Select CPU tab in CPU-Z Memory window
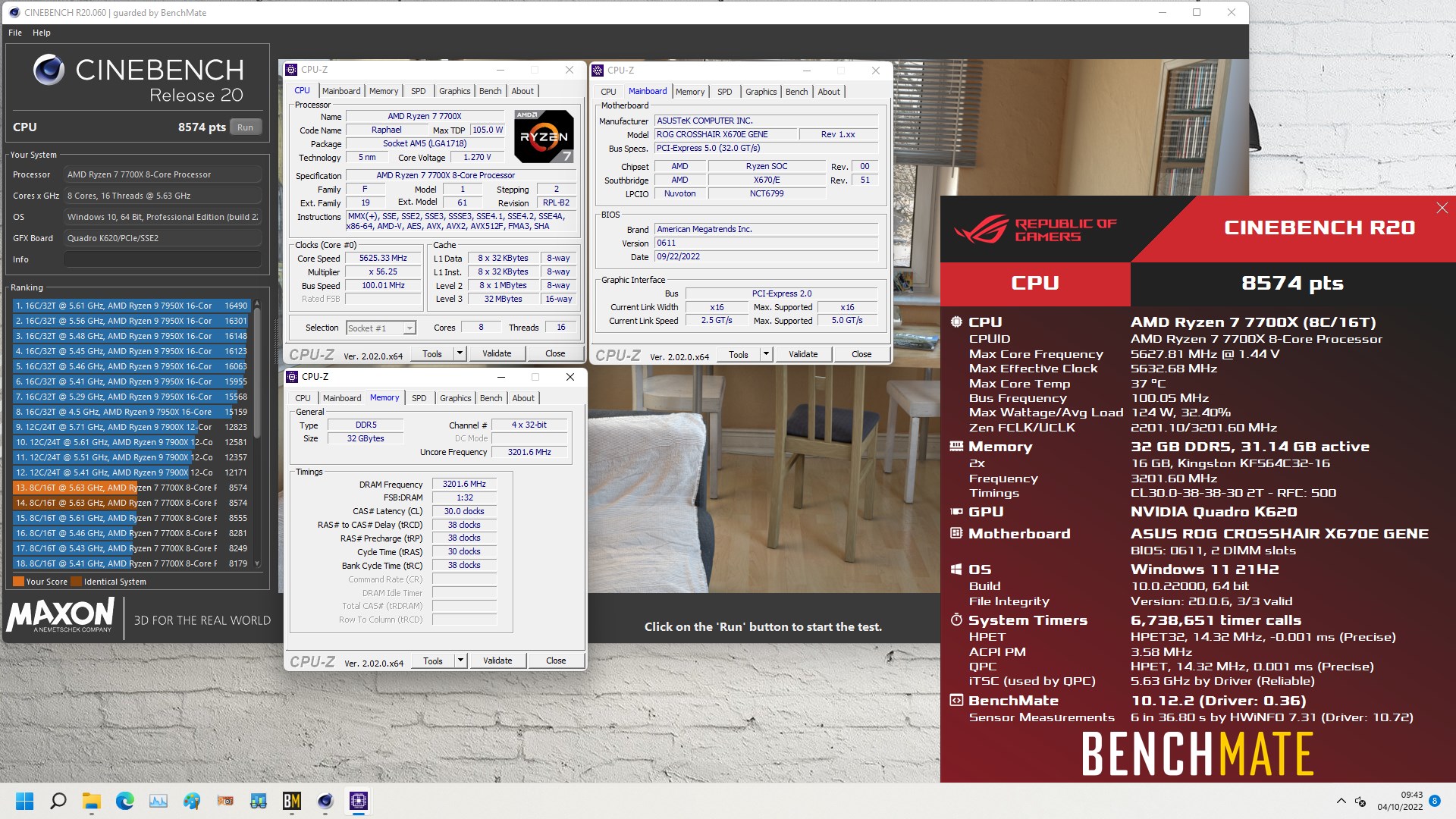 [x=303, y=398]
